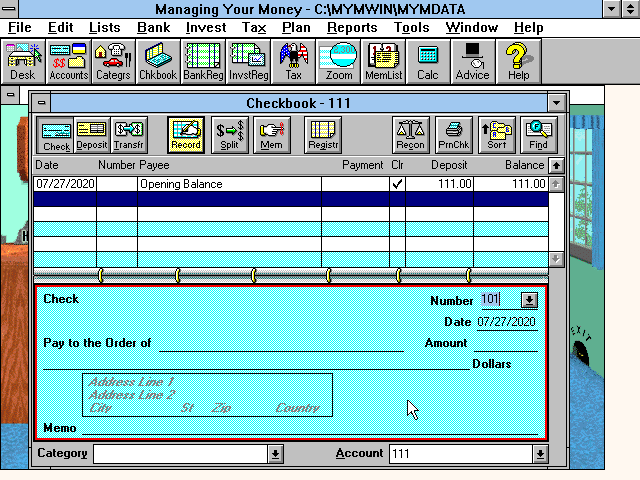Open the Invest menu
This screenshot has height=480, width=640.
click(206, 27)
